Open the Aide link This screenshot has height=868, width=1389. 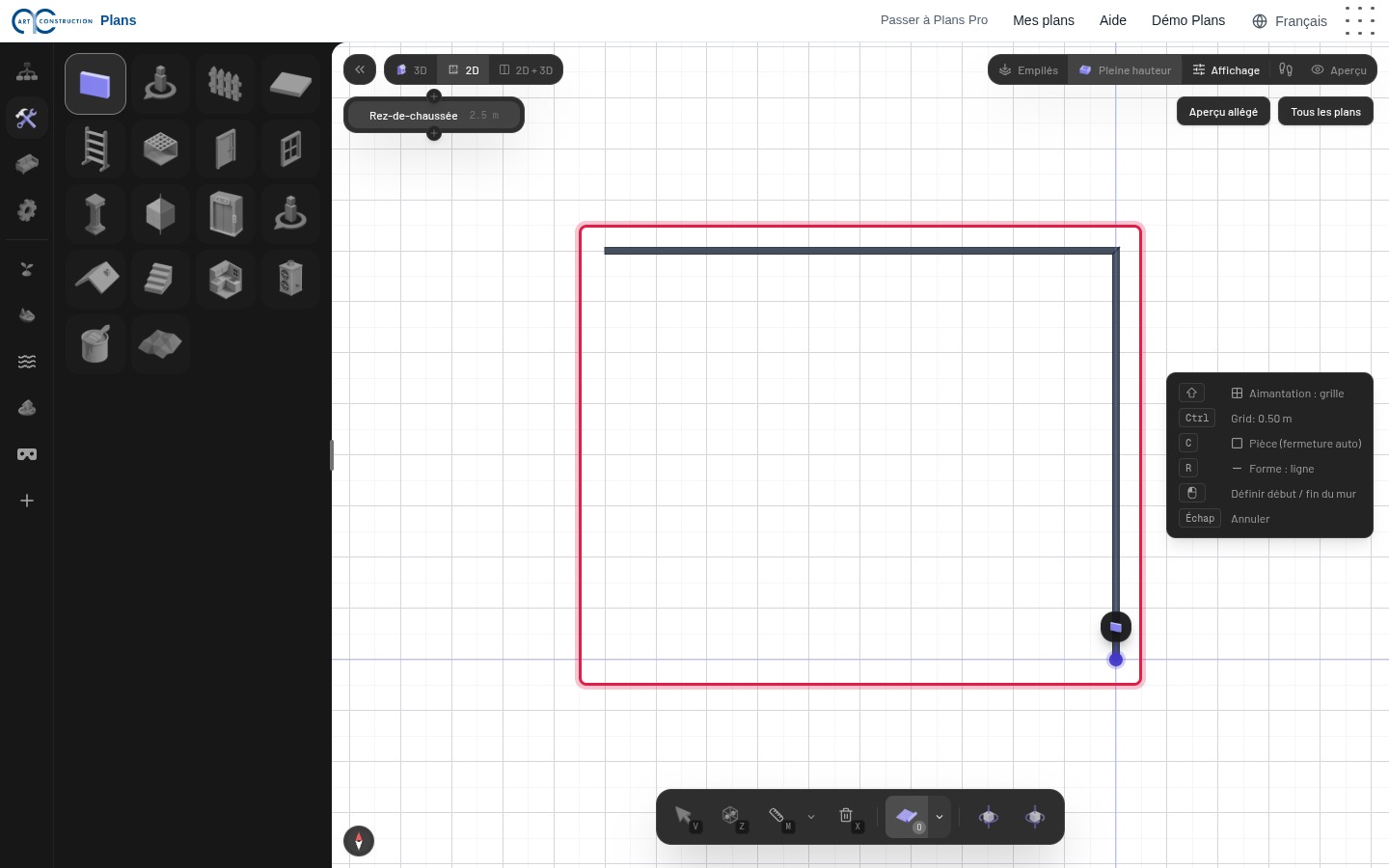(x=1113, y=20)
